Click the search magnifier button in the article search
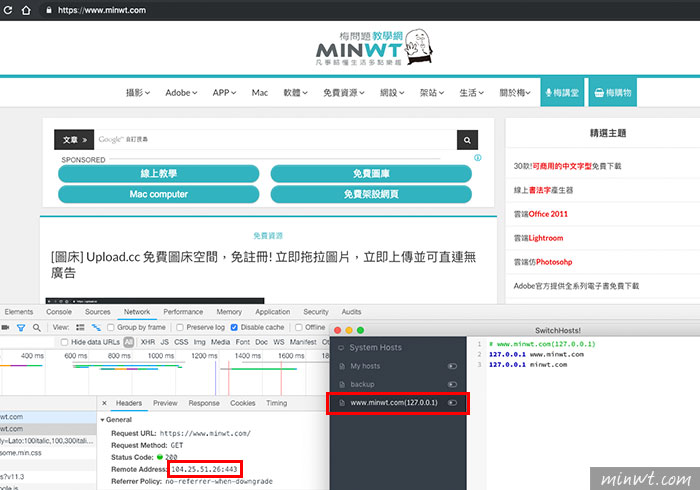700x490 pixels. [467, 140]
